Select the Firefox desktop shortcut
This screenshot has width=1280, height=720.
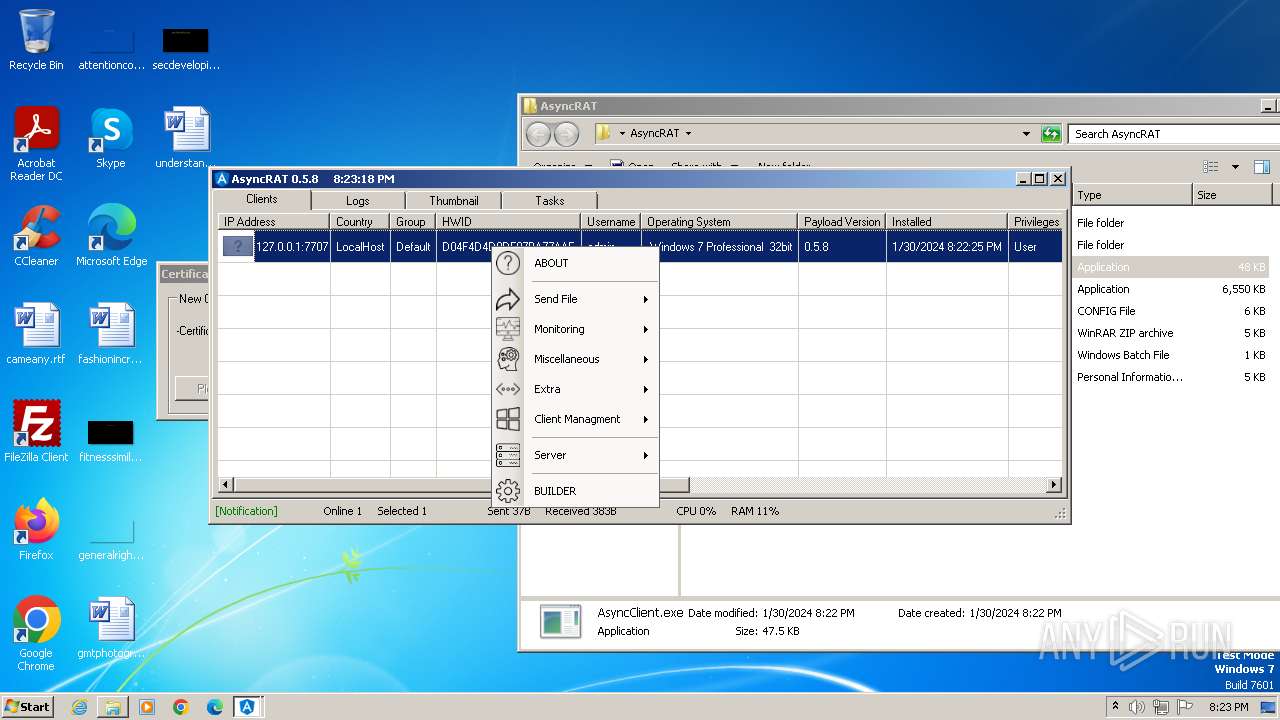click(37, 530)
